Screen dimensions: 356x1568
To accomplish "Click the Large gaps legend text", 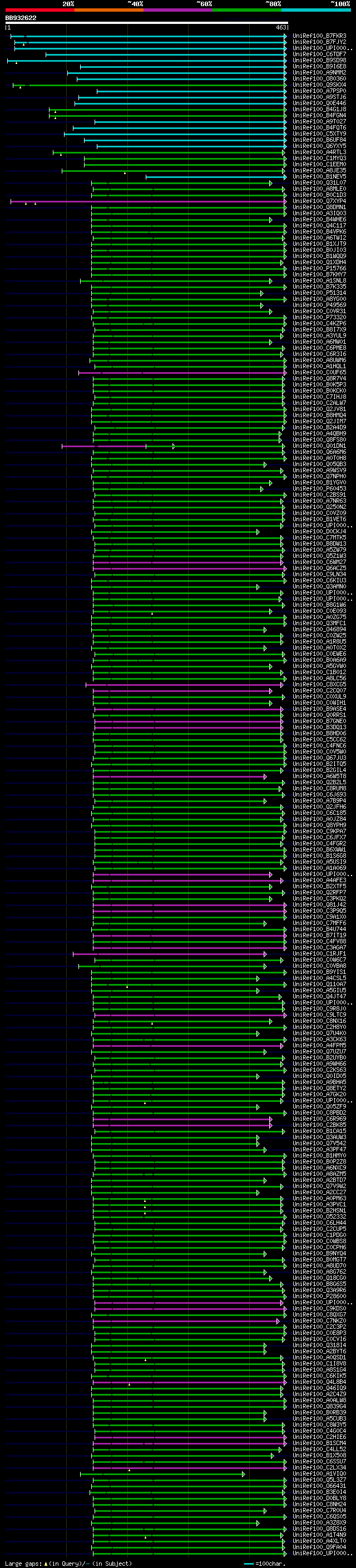I will (68, 1563).
